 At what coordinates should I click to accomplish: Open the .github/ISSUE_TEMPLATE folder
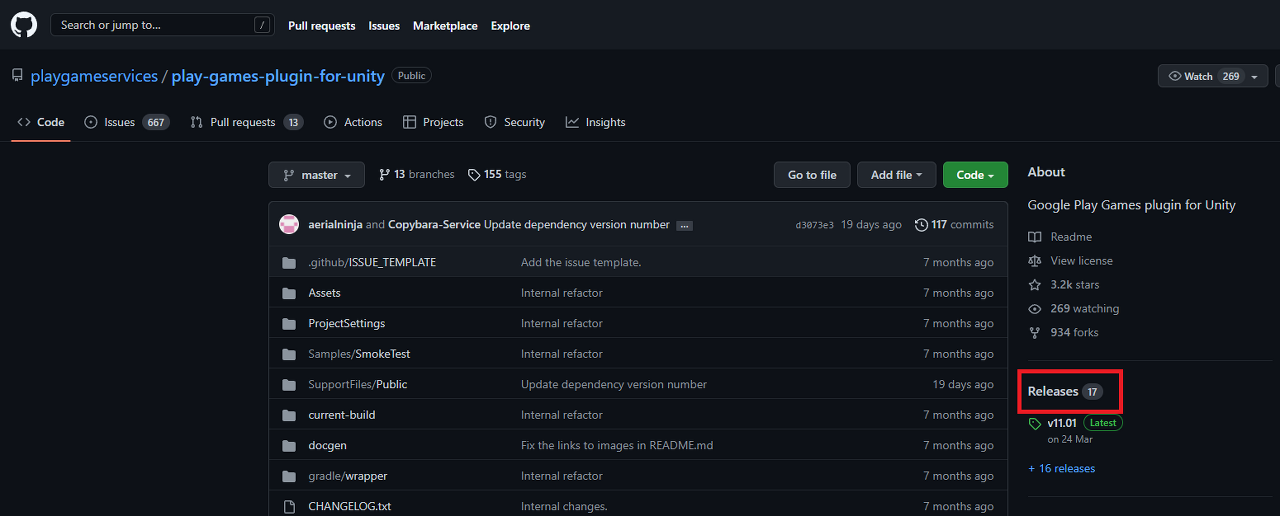click(372, 263)
